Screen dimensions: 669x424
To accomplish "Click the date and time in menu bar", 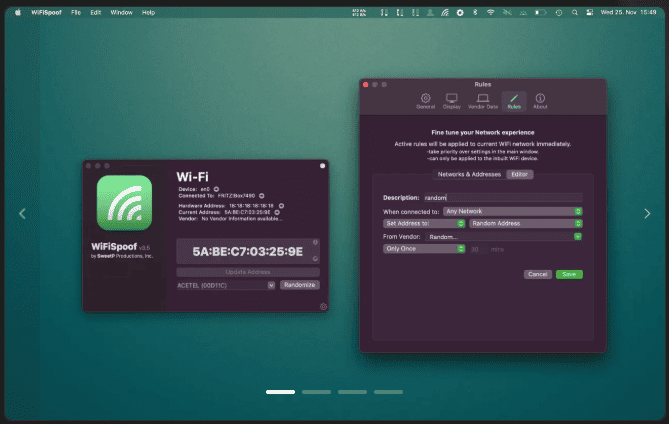I will pos(628,12).
